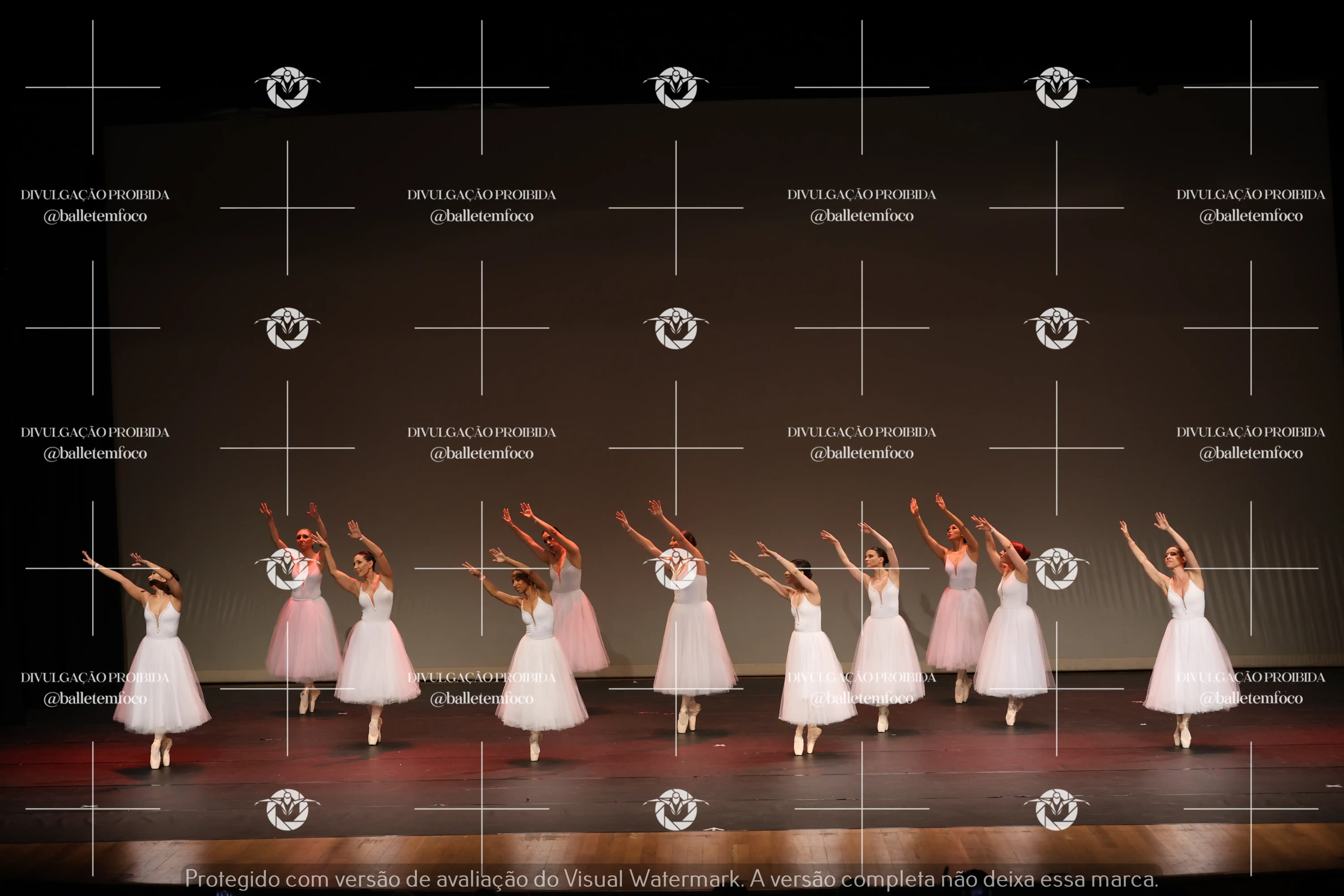
Task: Click the bottom-right shutter logo on the stage floor
Action: [1057, 809]
